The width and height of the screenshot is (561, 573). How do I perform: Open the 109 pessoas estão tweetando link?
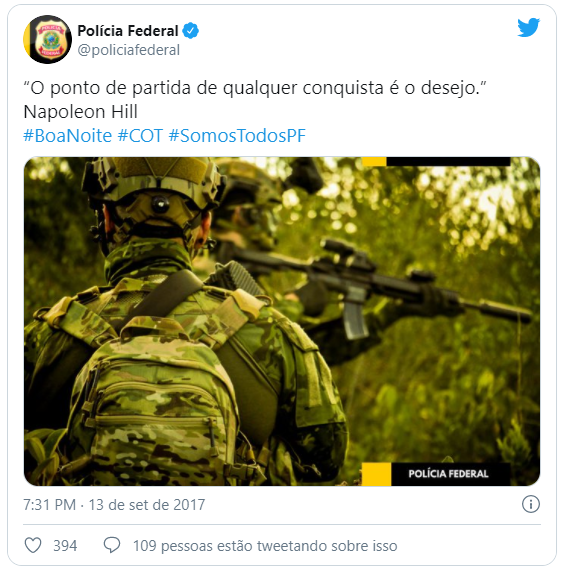coord(265,546)
